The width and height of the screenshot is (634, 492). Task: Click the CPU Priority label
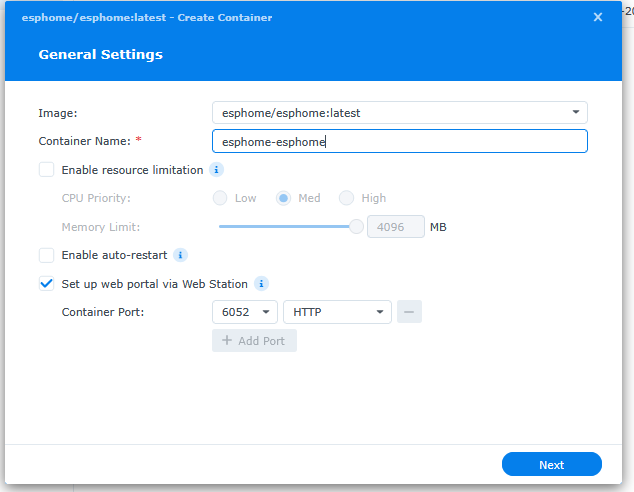(x=96, y=198)
